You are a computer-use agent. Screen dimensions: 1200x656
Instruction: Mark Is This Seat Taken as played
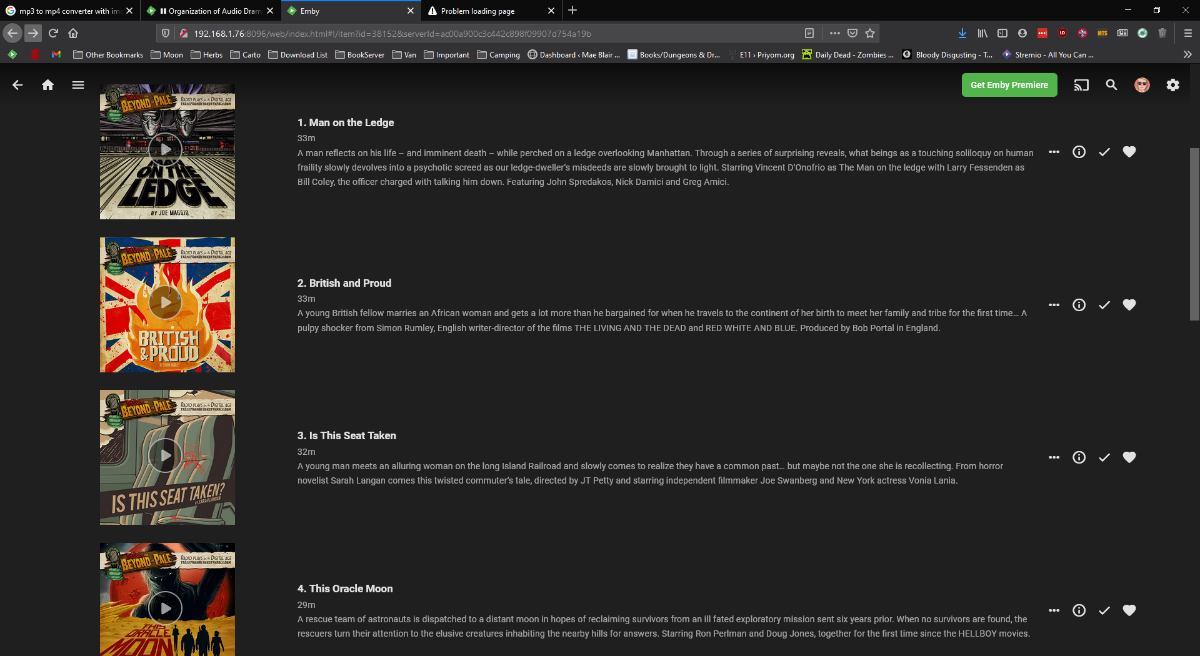point(1104,457)
